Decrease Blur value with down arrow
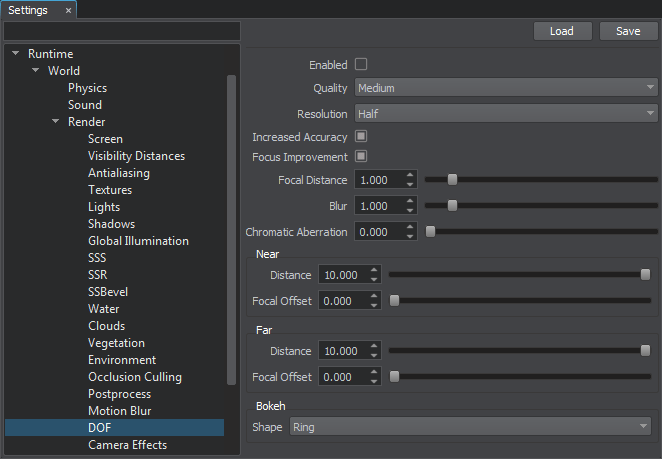The width and height of the screenshot is (662, 459). click(410, 211)
